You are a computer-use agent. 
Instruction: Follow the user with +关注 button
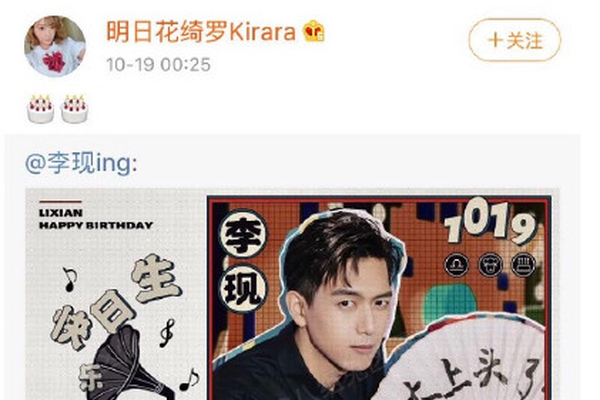(515, 40)
